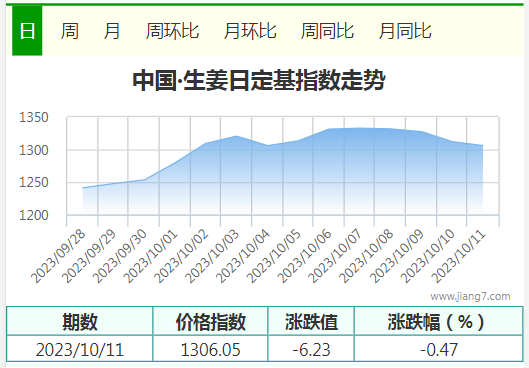
Task: Click the first data point above 2023/09/28
Action: tap(83, 188)
